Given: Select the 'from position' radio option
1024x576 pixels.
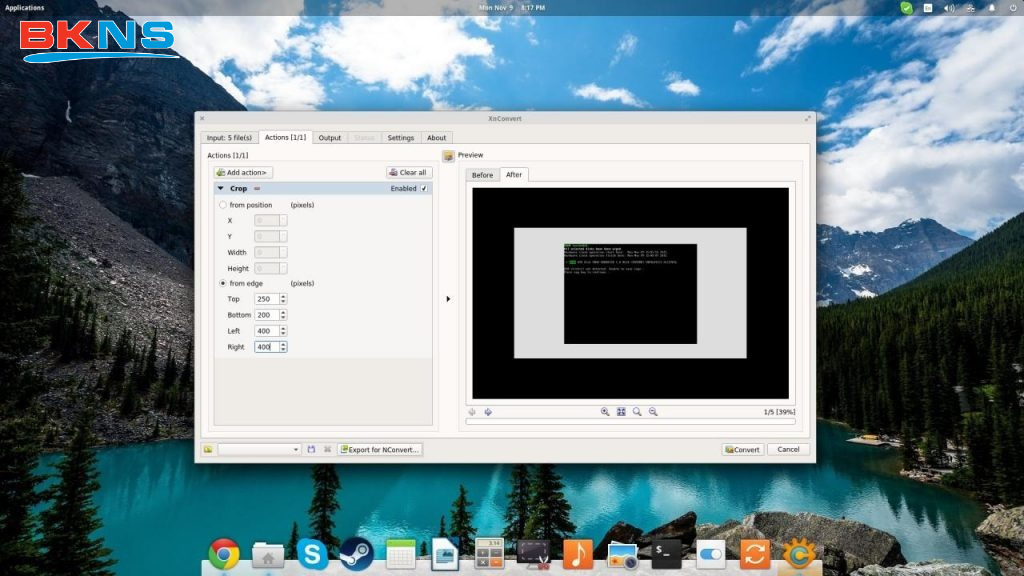Looking at the screenshot, I should click(x=222, y=205).
